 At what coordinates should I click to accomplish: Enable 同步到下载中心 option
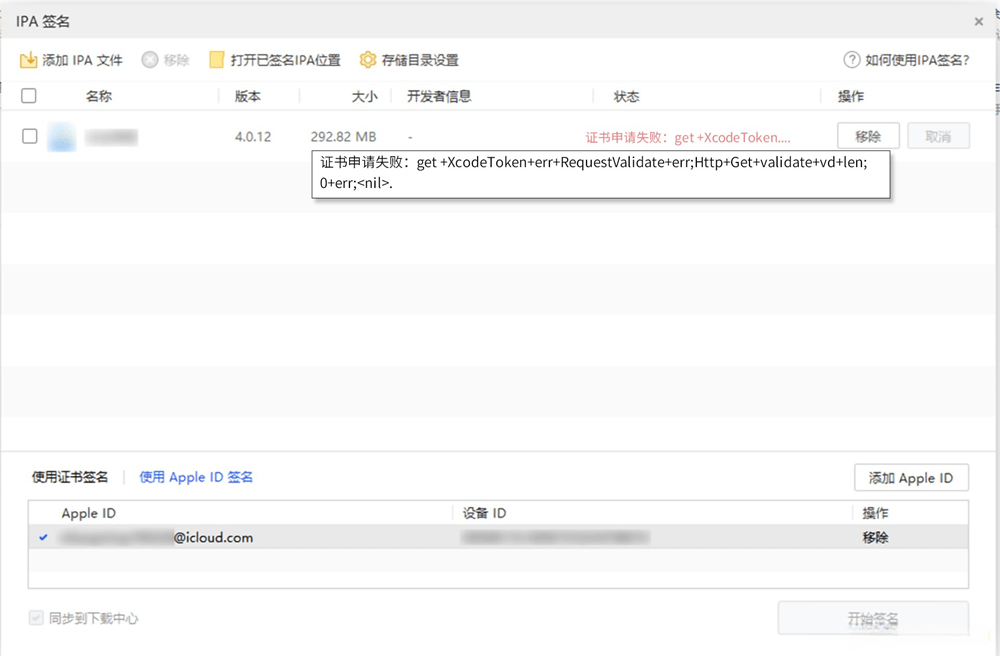click(36, 618)
